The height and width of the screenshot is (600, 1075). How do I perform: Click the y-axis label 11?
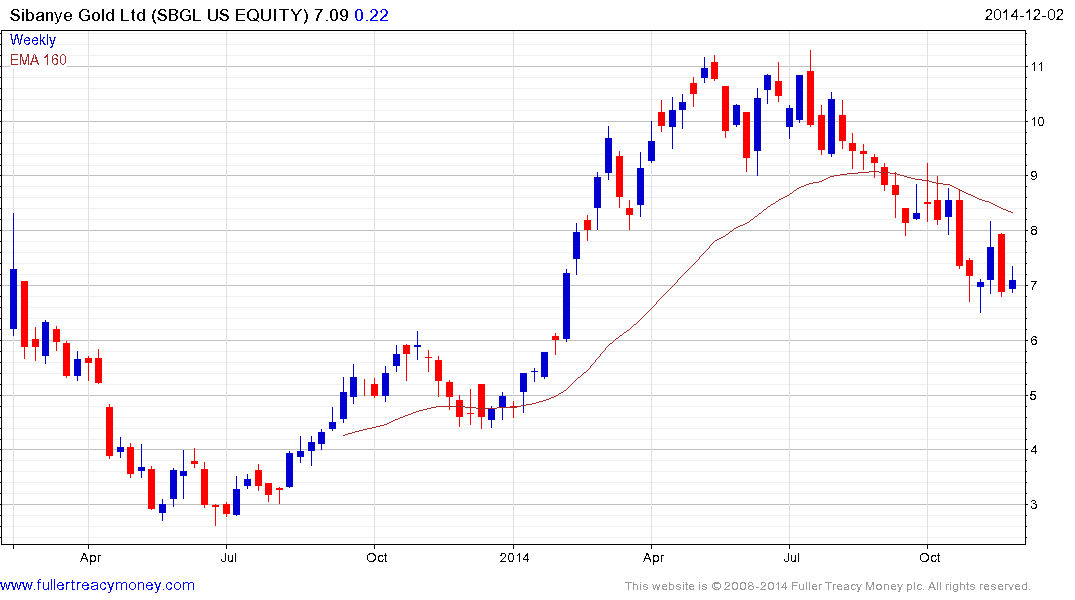tap(1037, 67)
